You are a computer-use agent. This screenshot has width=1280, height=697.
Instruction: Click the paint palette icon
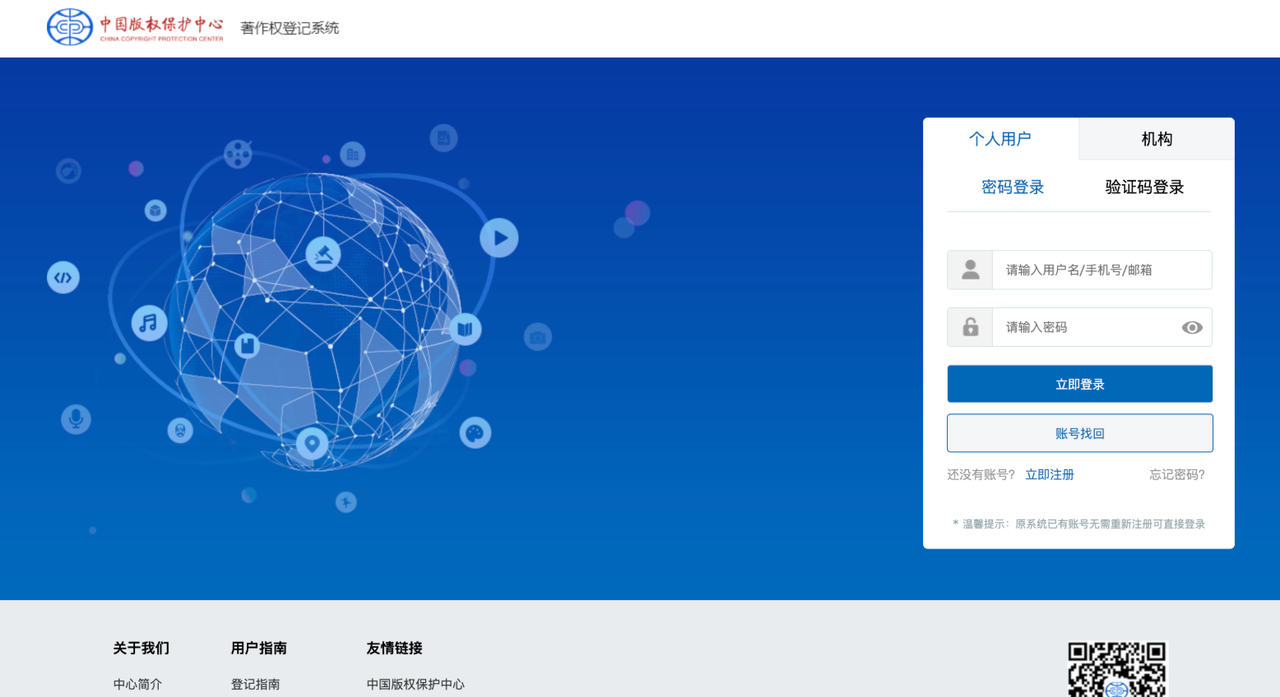[475, 433]
